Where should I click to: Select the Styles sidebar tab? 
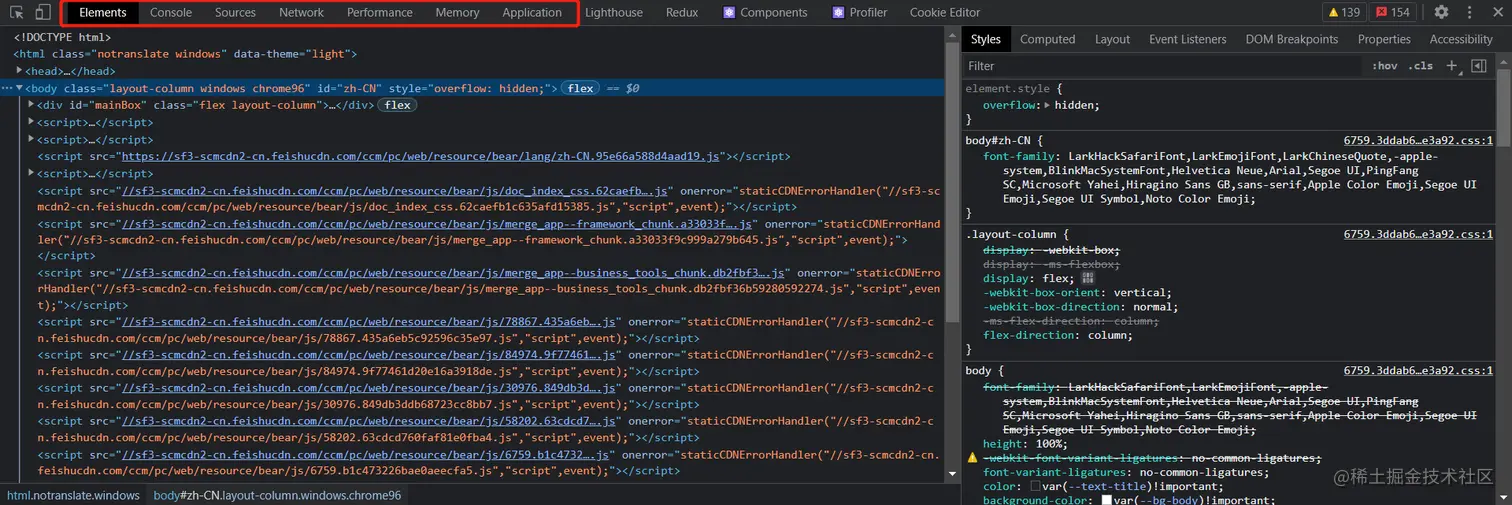click(x=985, y=39)
